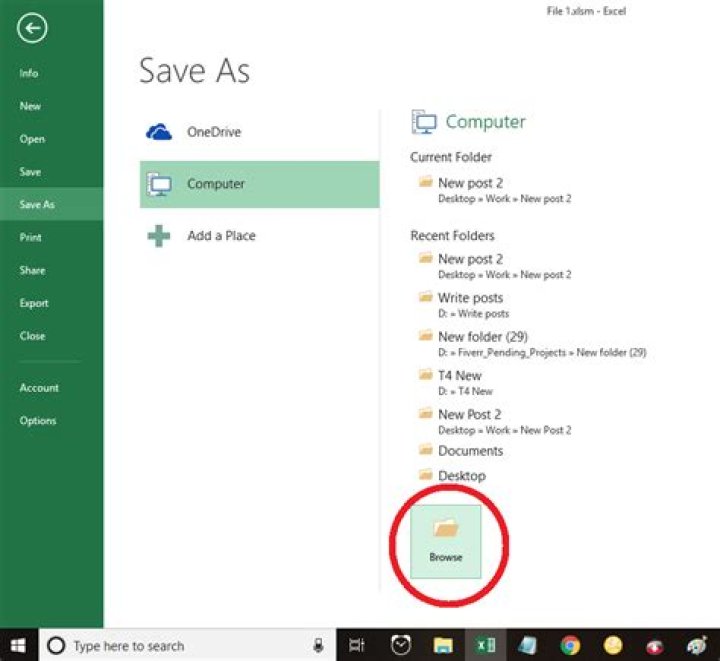Open Excel Options
The width and height of the screenshot is (720, 661).
[38, 420]
